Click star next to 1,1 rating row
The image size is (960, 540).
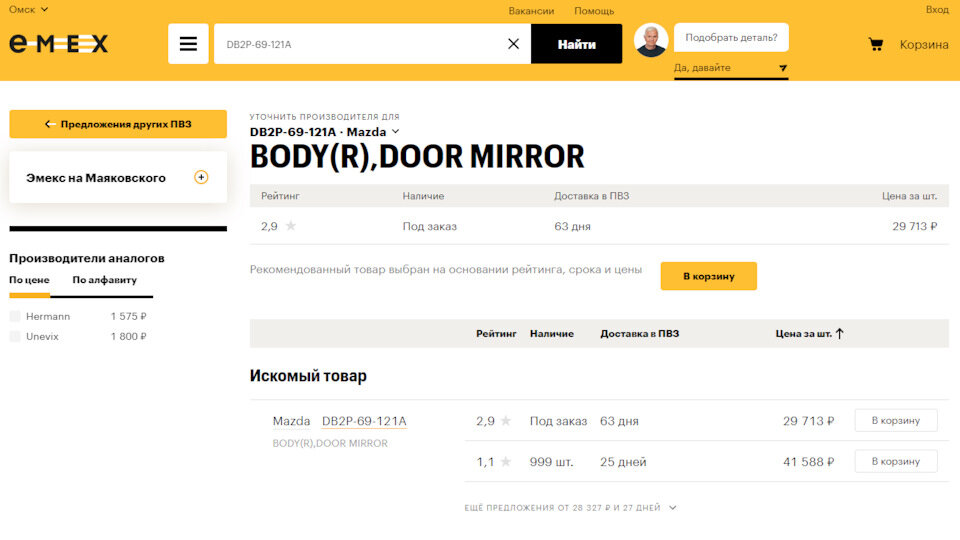(506, 462)
